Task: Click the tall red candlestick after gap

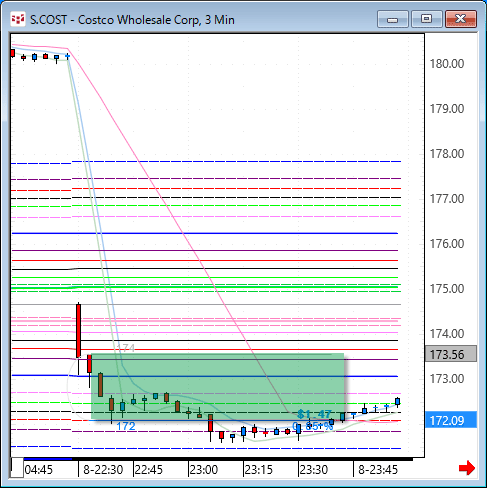Action: [78, 331]
